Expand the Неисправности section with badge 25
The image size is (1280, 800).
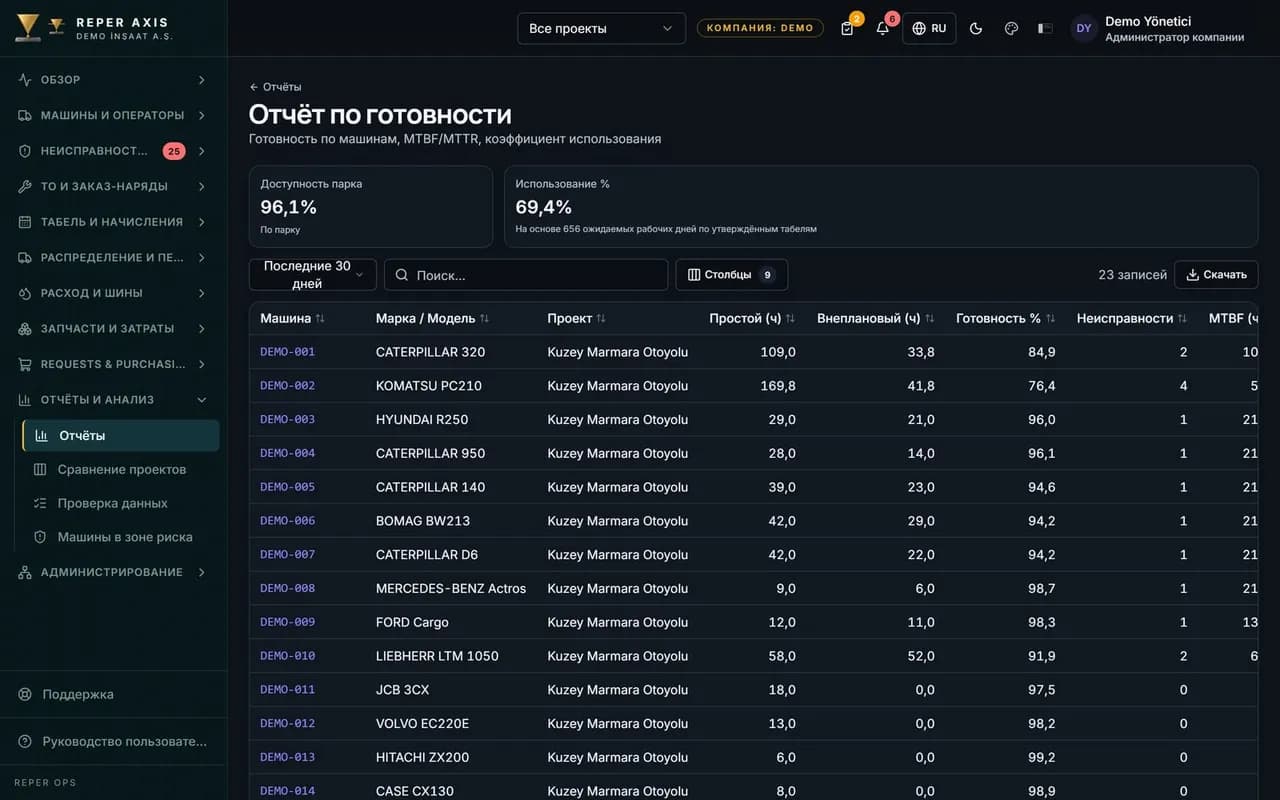[x=113, y=151]
